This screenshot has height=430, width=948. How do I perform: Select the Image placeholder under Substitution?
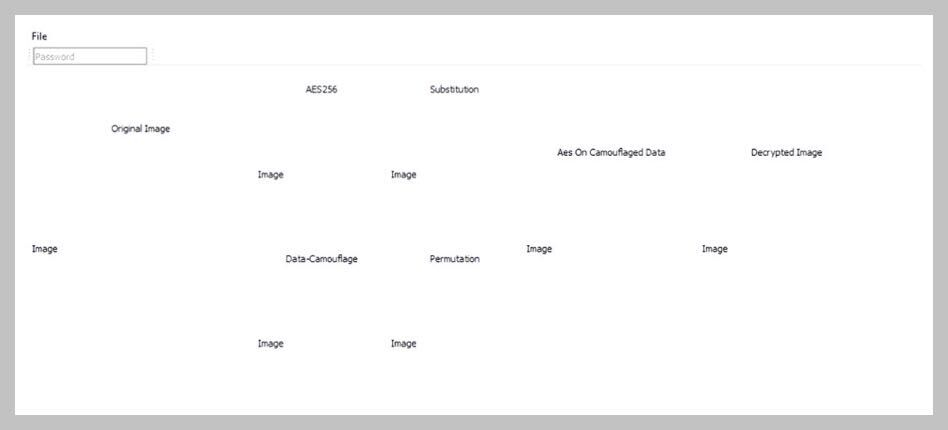pos(403,175)
